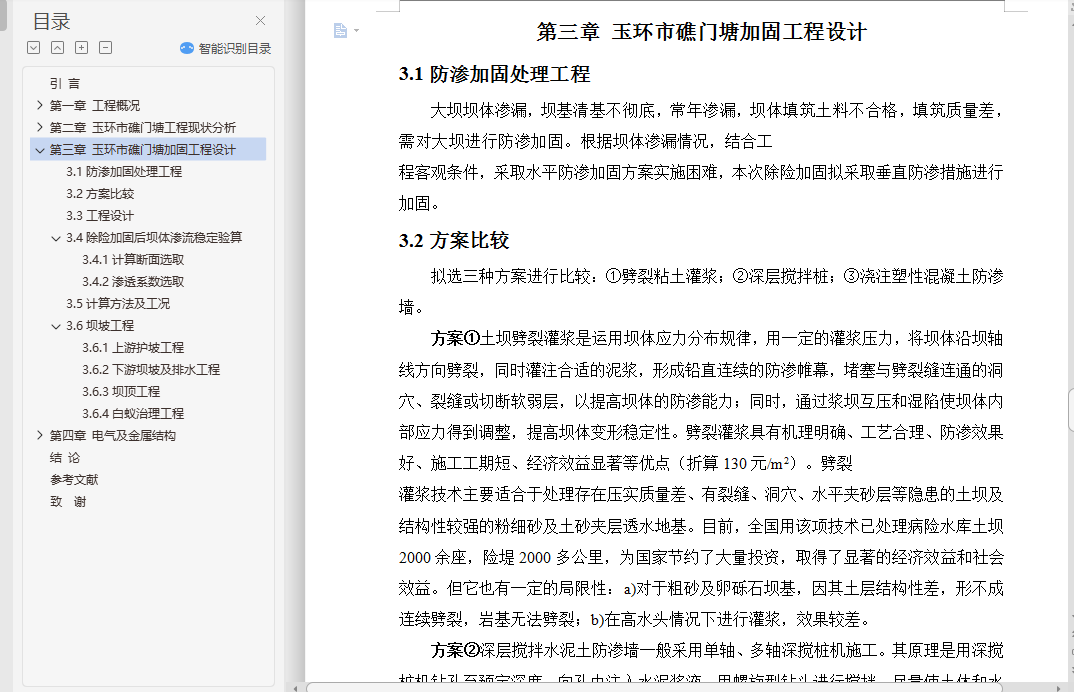Expand 第四章 电气及金属结构 chevron
This screenshot has width=1074, height=692.
(40, 435)
